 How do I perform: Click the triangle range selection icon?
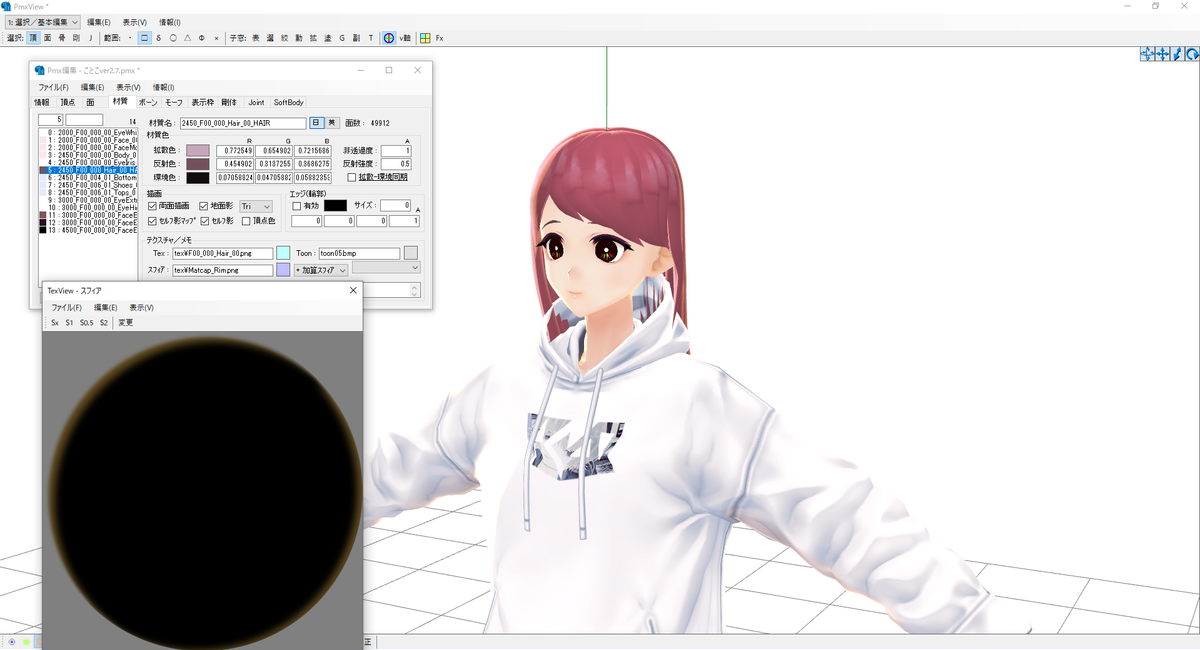189,37
